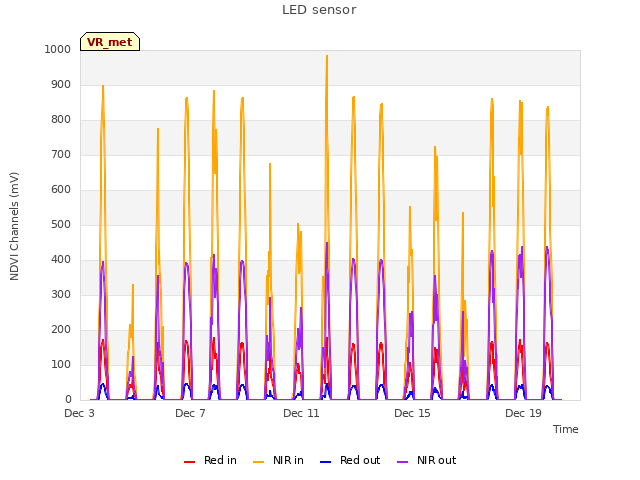Viewport: 640px width, 480px height.
Task: Click the 700 y-axis tick label
Action: (x=61, y=155)
